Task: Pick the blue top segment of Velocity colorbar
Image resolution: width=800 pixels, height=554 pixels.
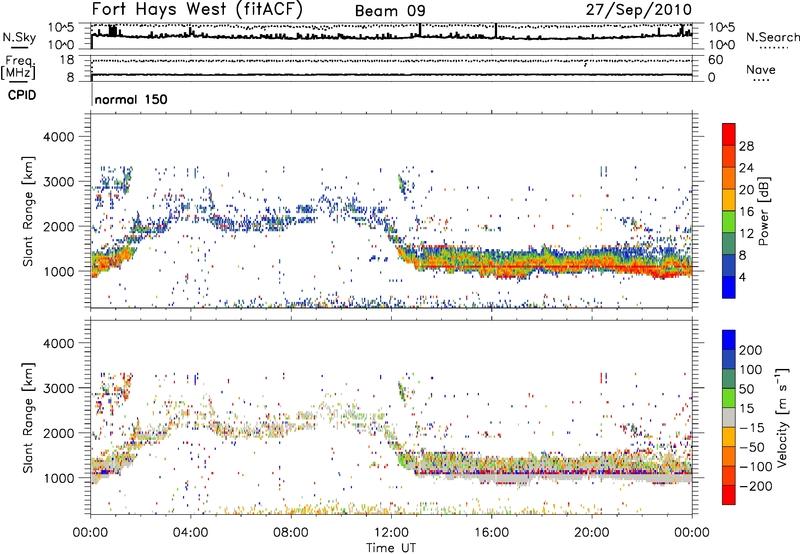Action: pyautogui.click(x=729, y=340)
